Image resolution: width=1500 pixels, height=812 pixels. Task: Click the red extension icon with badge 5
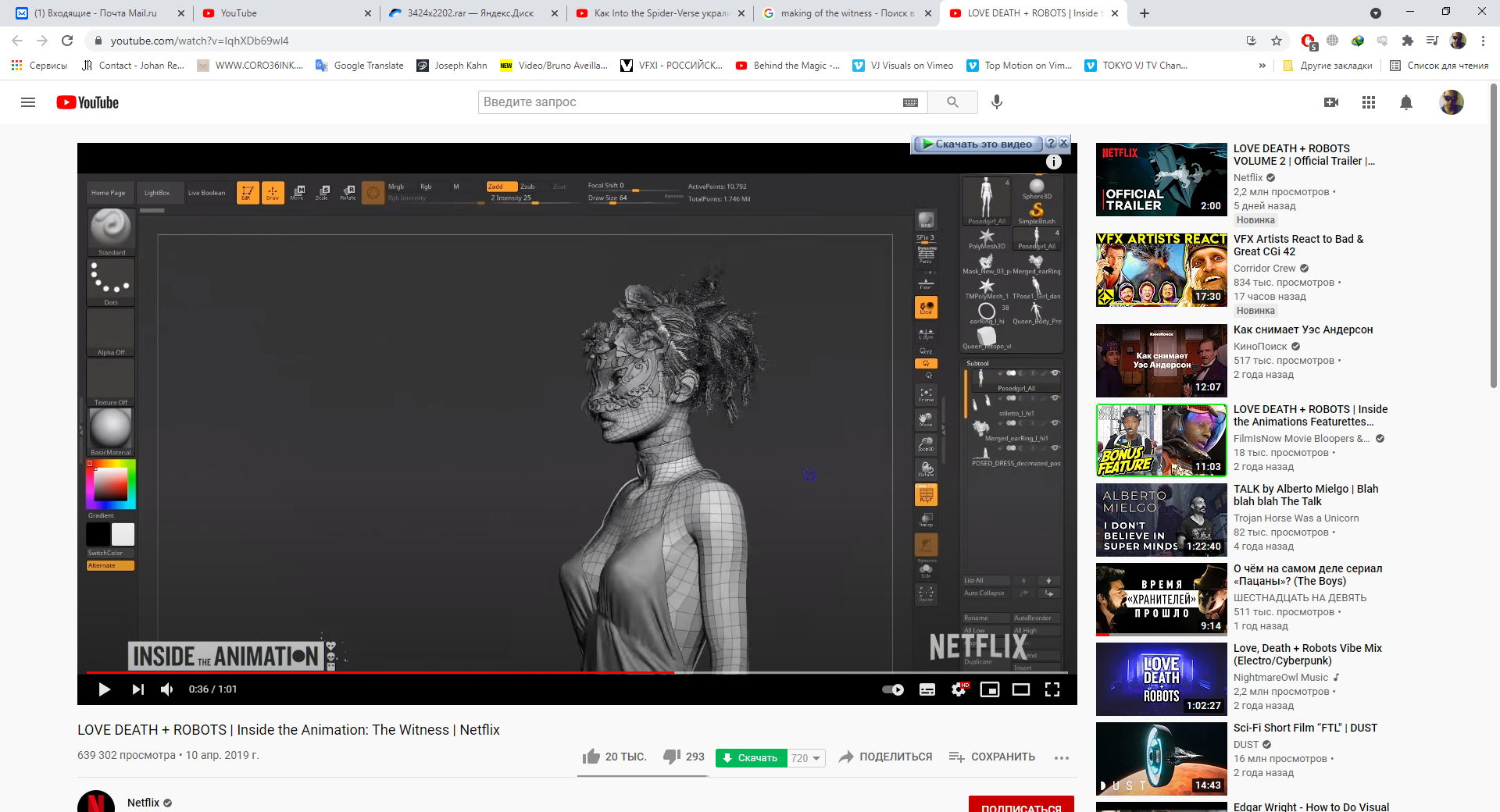point(1308,41)
